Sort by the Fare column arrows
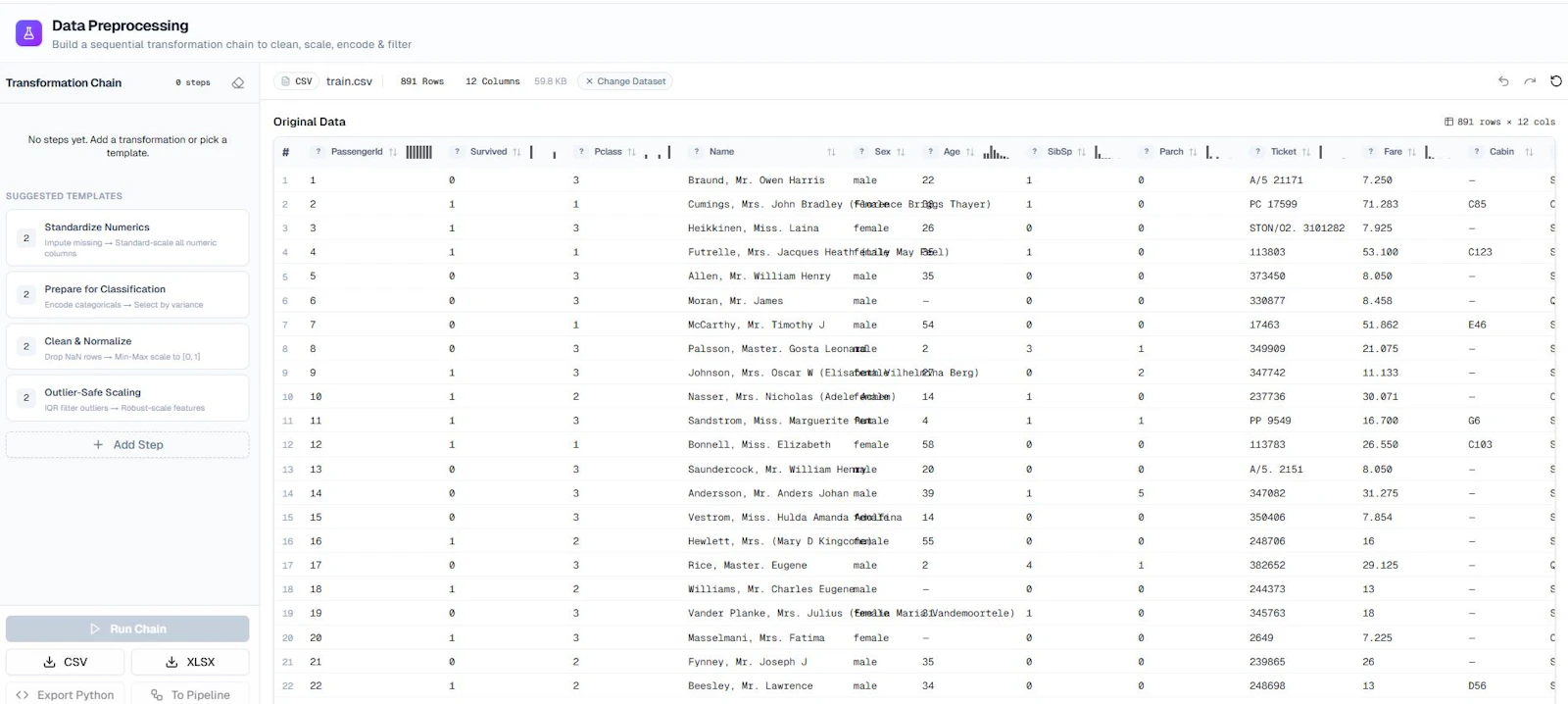 (1412, 152)
